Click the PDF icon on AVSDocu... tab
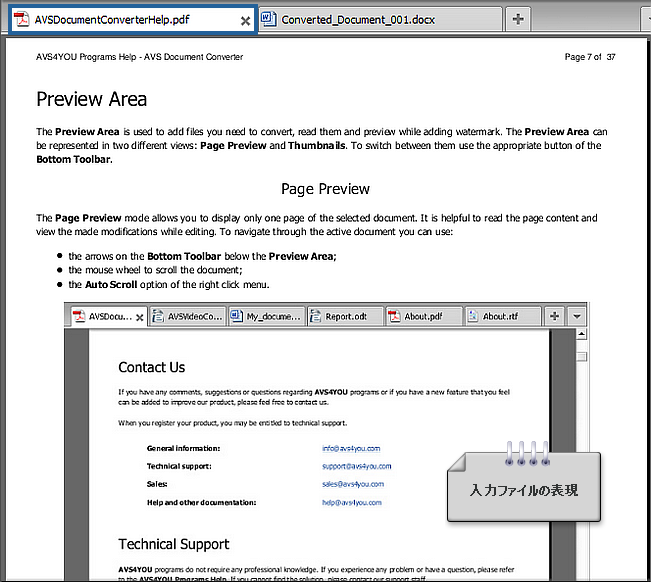Viewport: 651px width, 582px height. 79,316
